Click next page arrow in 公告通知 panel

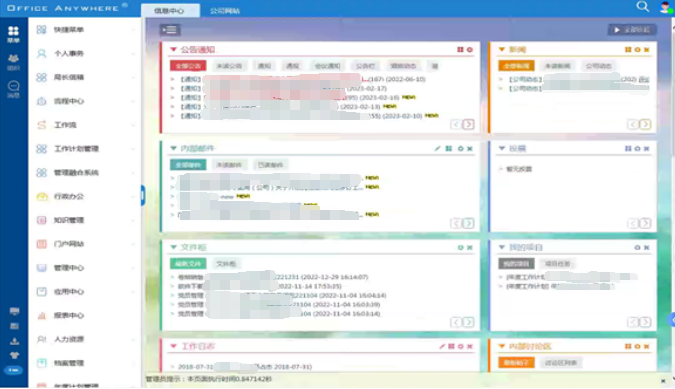pos(468,124)
